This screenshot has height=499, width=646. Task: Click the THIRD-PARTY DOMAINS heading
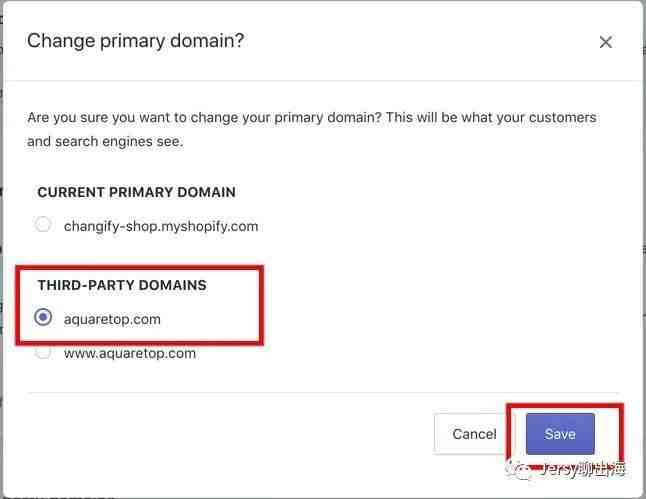(x=122, y=285)
